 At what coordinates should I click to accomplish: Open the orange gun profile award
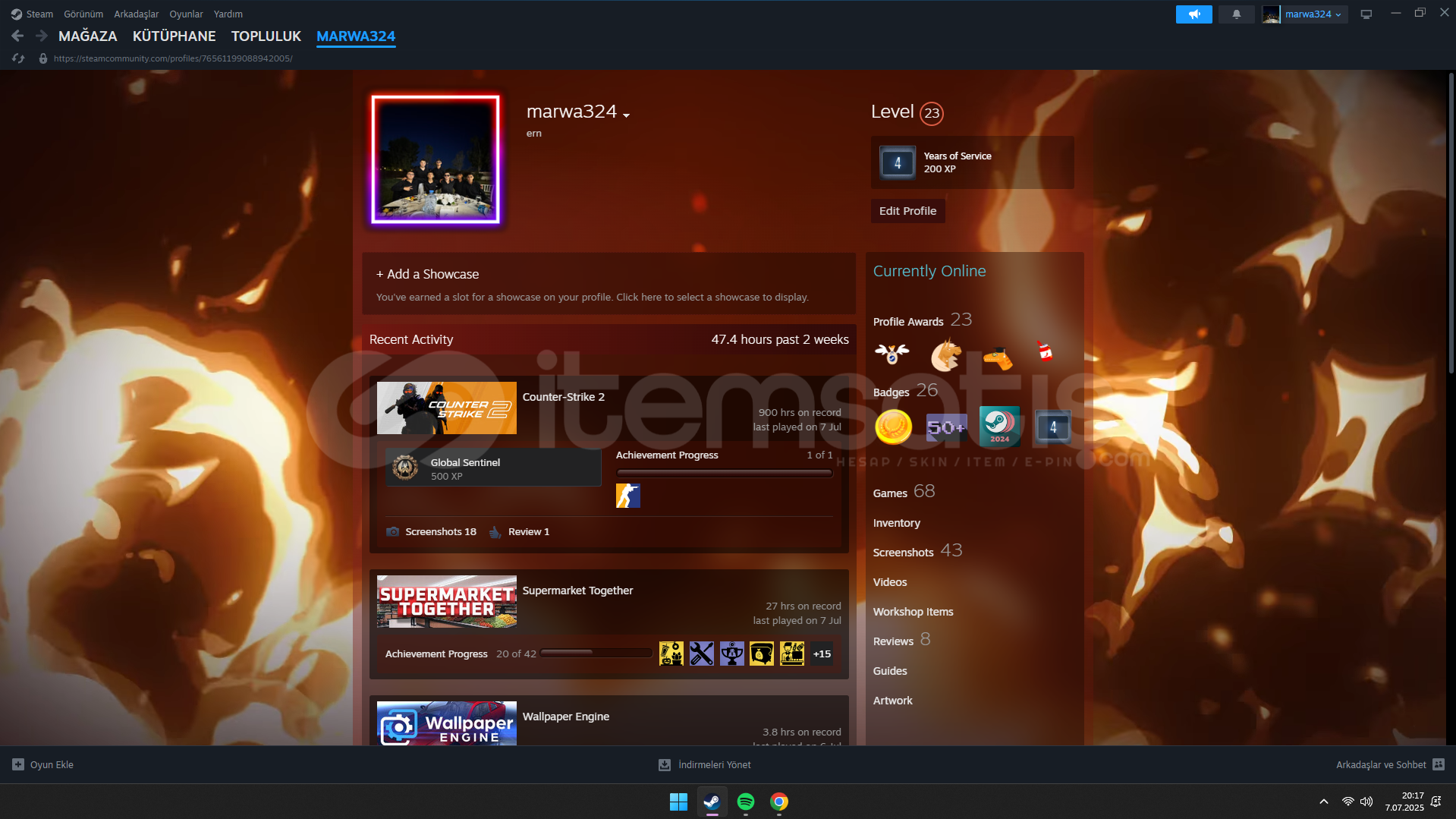pos(998,357)
